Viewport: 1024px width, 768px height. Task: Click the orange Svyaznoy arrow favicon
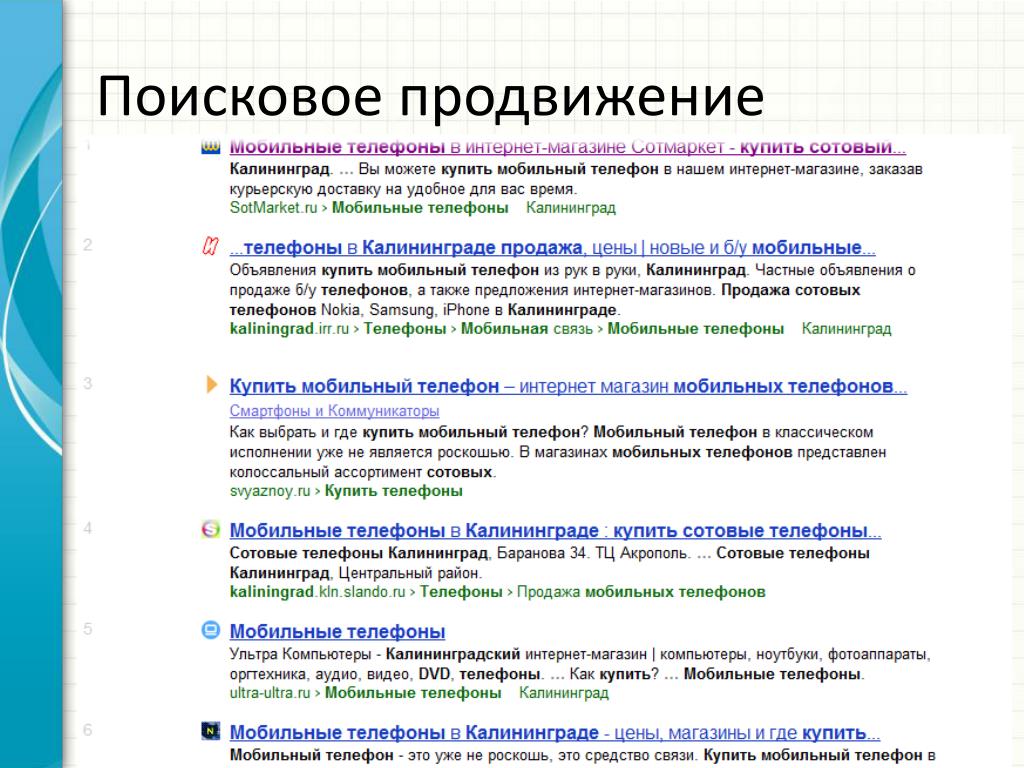[x=212, y=384]
